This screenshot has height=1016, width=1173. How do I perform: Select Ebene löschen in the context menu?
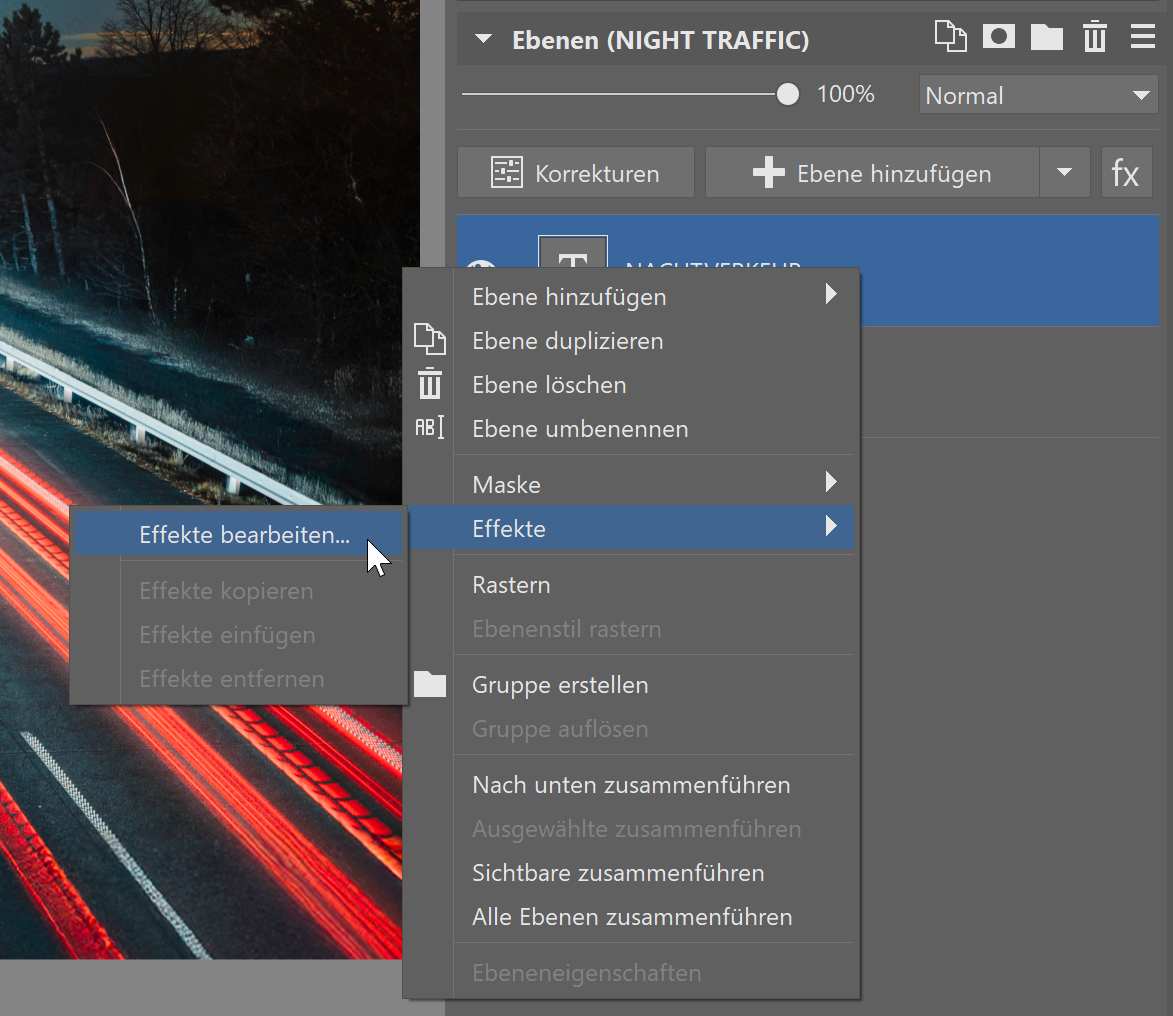click(549, 385)
